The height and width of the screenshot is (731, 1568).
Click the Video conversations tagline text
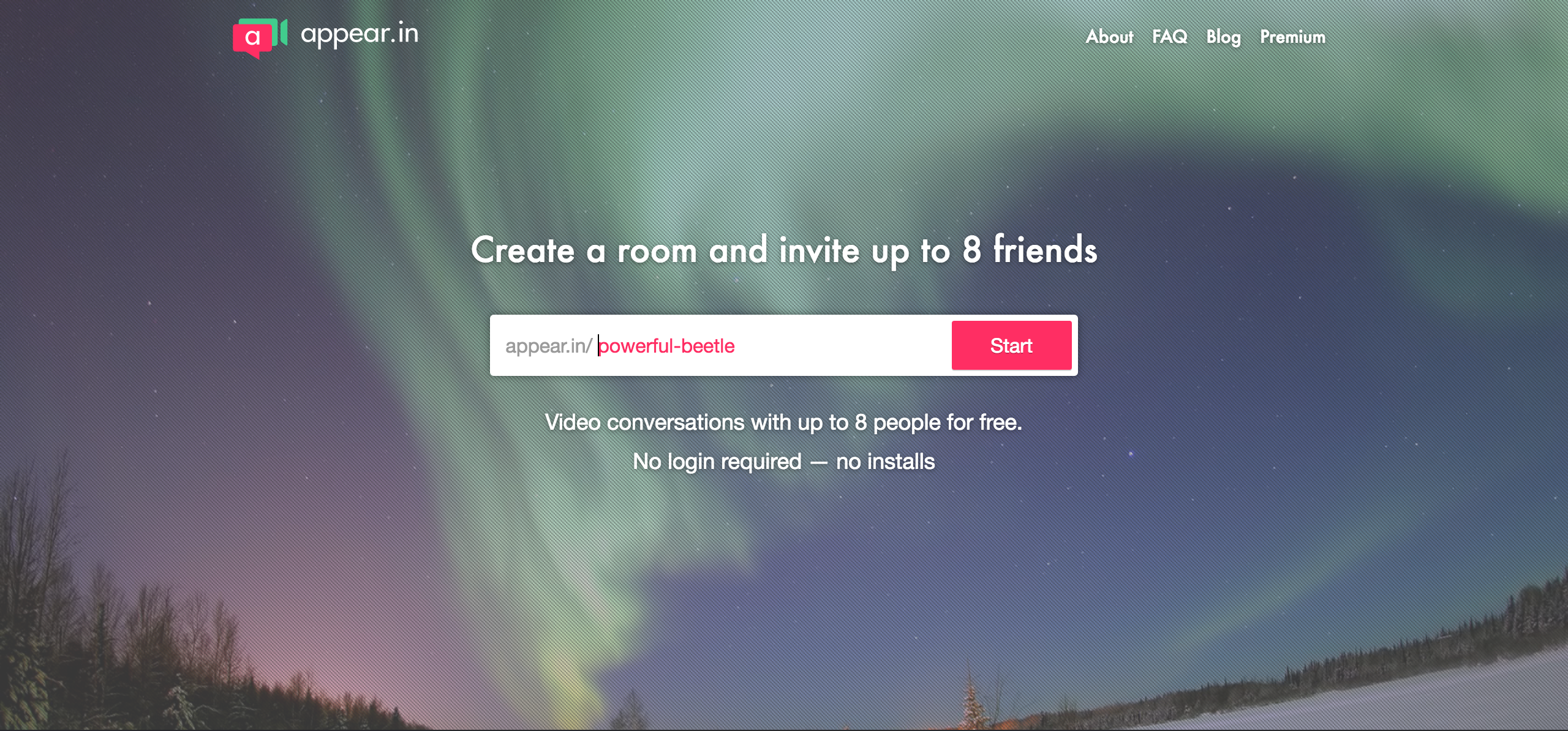(783, 422)
